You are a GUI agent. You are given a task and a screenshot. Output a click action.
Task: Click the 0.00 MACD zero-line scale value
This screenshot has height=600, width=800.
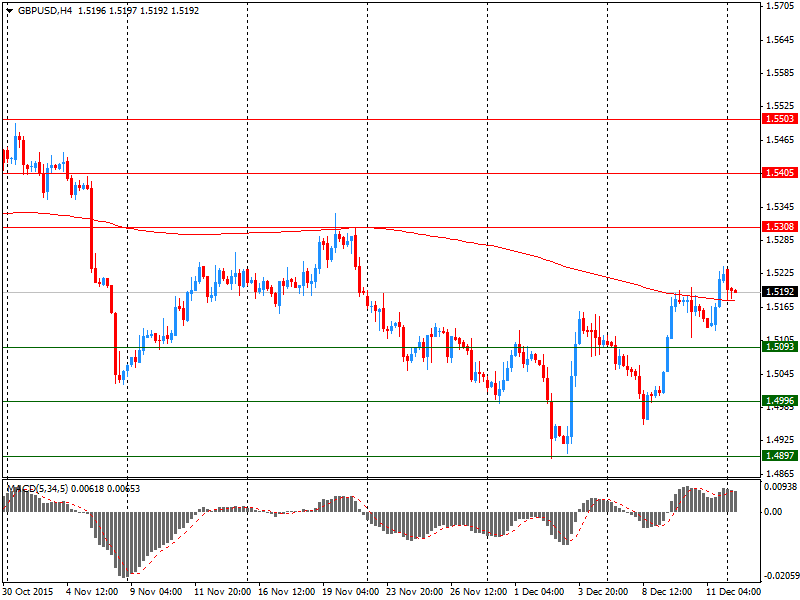[773, 512]
